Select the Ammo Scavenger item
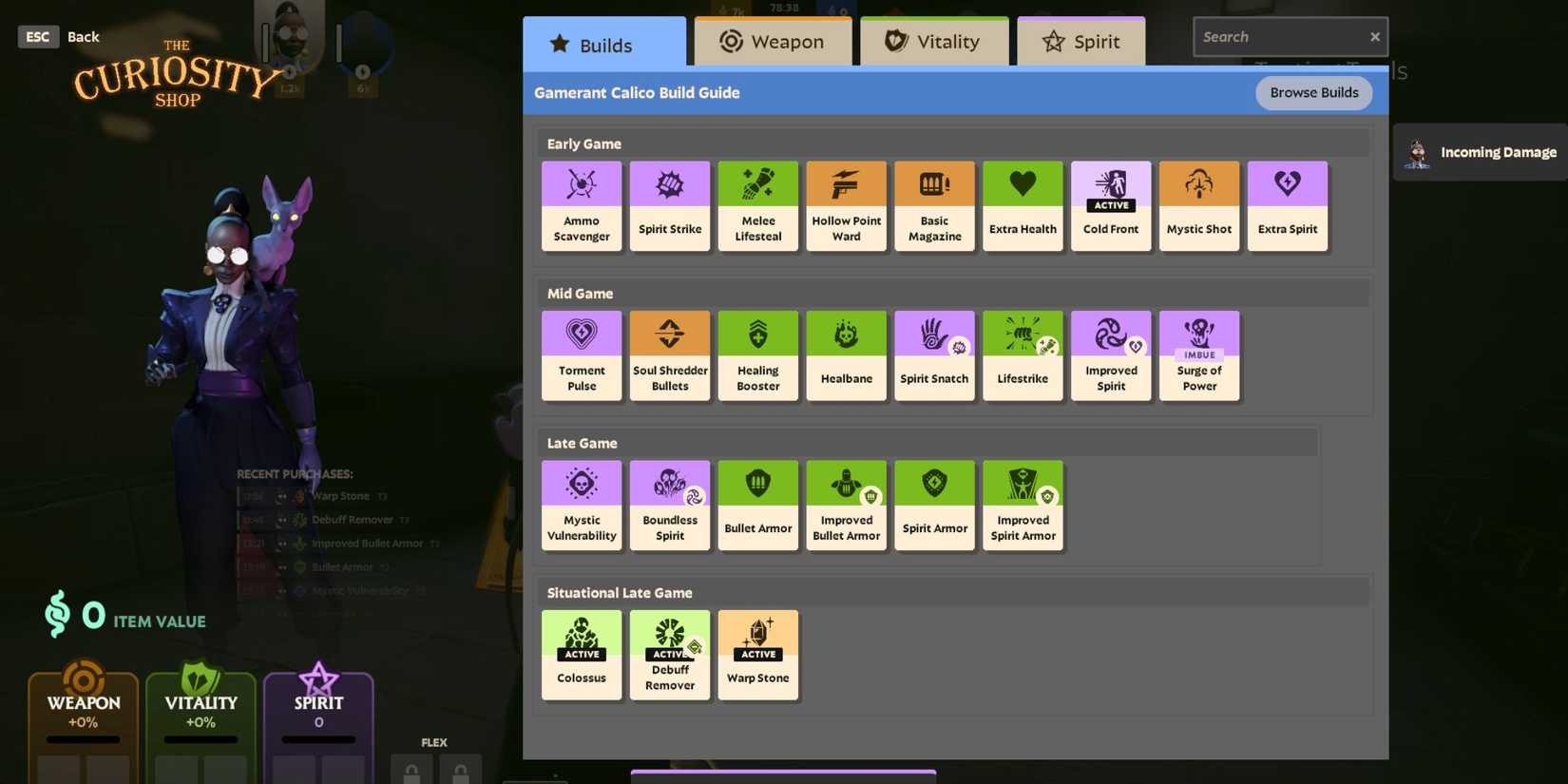Screen dimensions: 1568x784 (x=581, y=205)
